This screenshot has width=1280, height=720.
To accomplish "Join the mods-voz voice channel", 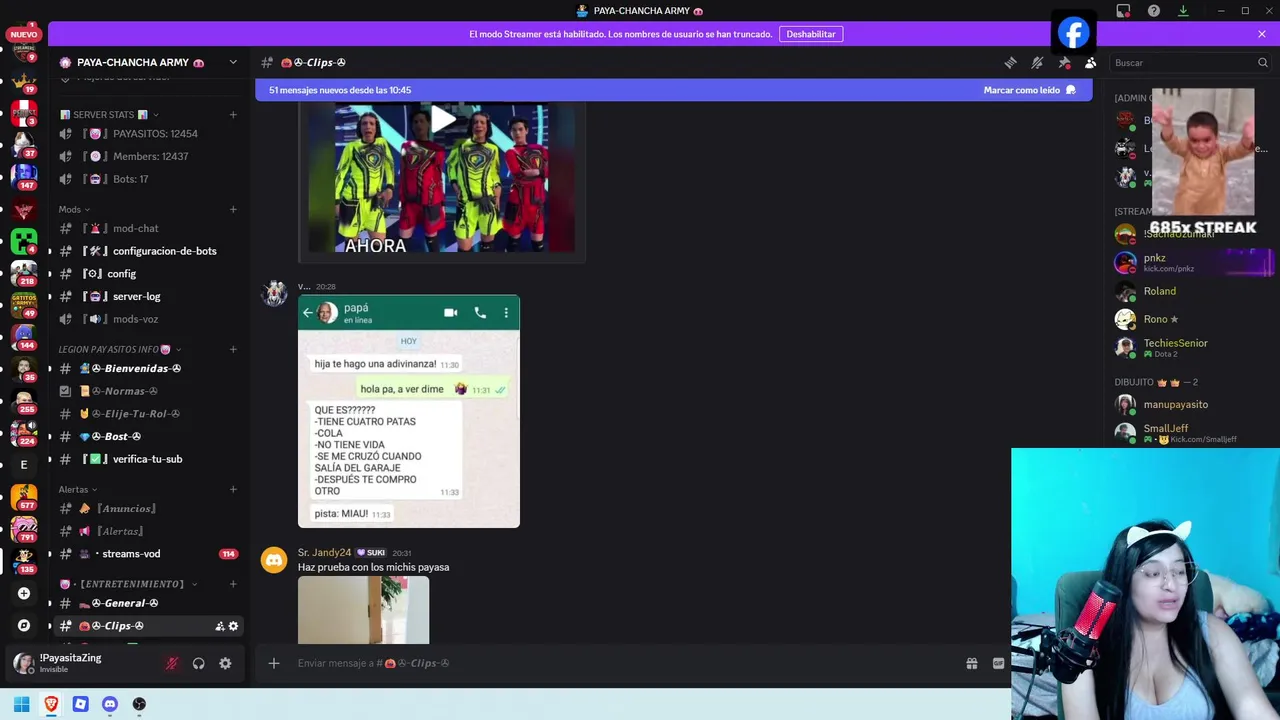I will [x=148, y=319].
